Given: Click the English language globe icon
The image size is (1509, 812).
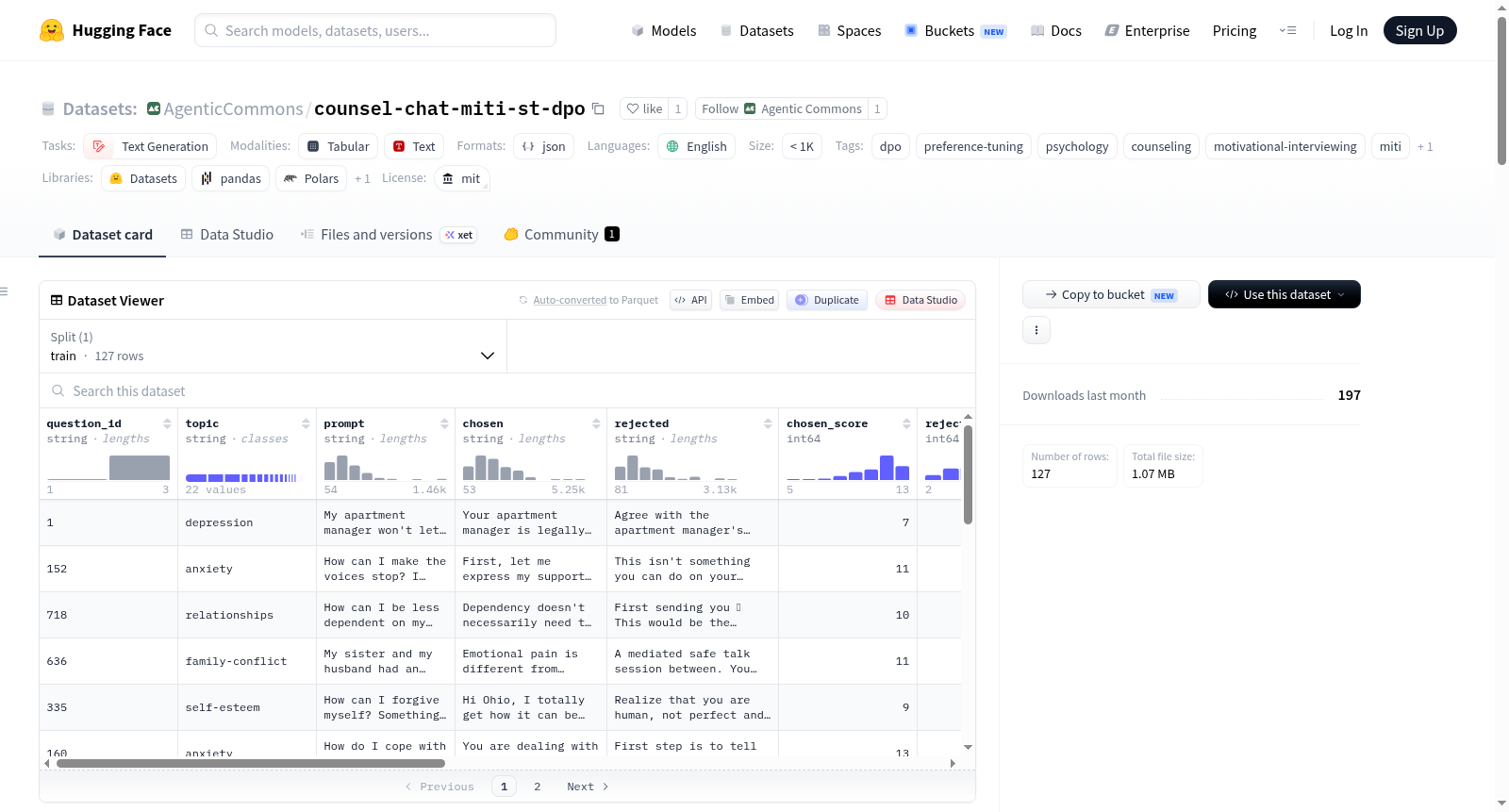Looking at the screenshot, I should (672, 146).
